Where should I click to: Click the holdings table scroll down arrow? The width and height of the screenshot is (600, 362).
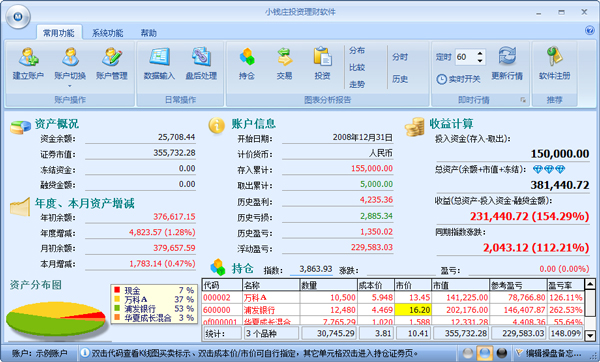click(590, 335)
